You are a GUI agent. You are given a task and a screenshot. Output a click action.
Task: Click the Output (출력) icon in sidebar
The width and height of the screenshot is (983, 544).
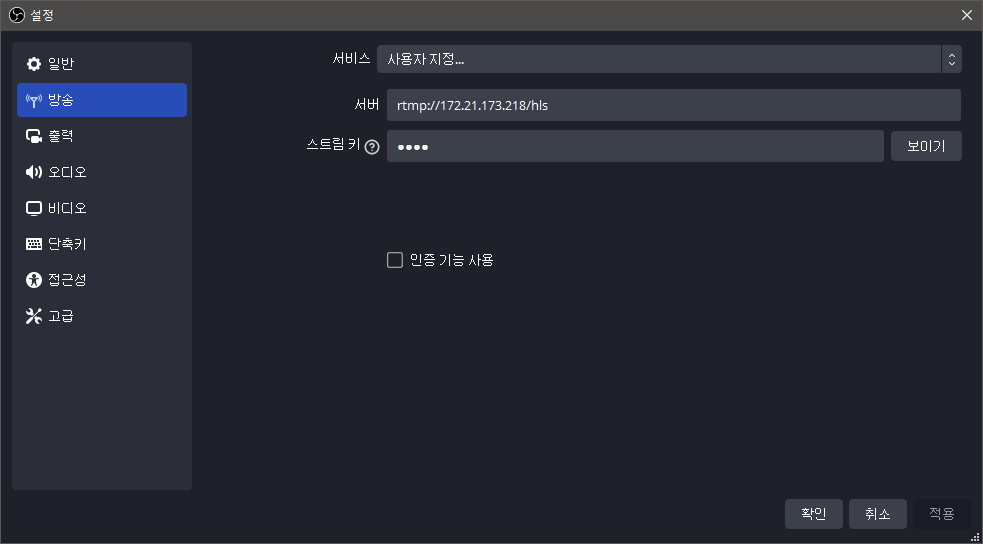pyautogui.click(x=34, y=136)
